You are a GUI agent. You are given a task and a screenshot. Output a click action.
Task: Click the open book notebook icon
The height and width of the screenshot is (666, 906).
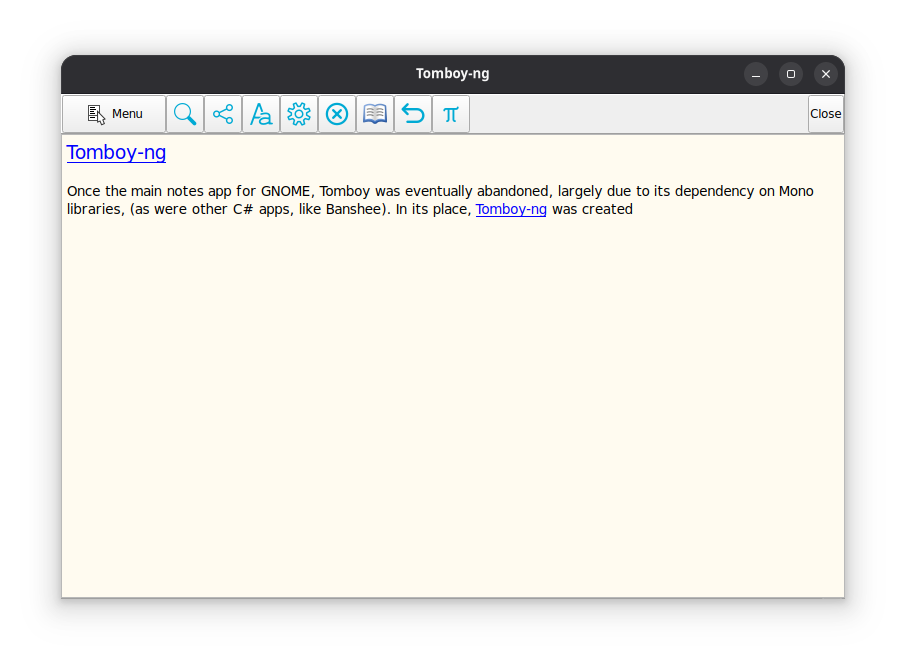pos(375,114)
